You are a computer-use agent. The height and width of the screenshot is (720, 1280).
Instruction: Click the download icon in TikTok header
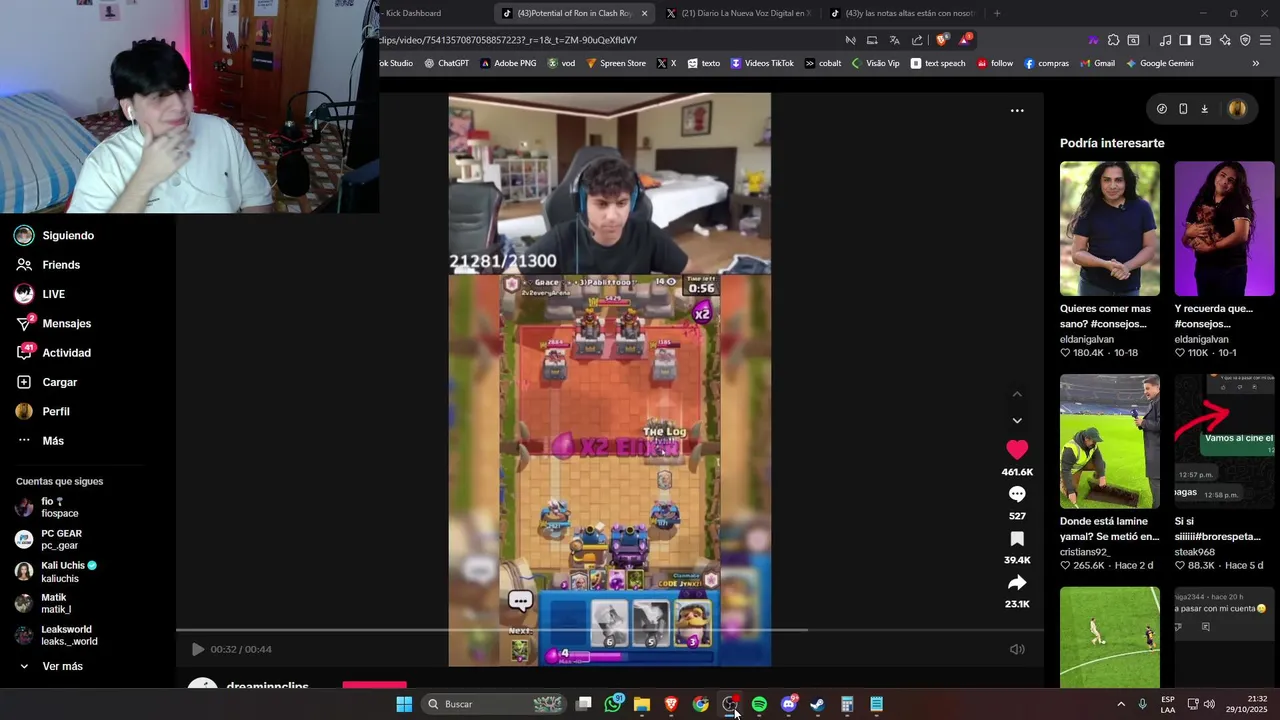[1205, 109]
